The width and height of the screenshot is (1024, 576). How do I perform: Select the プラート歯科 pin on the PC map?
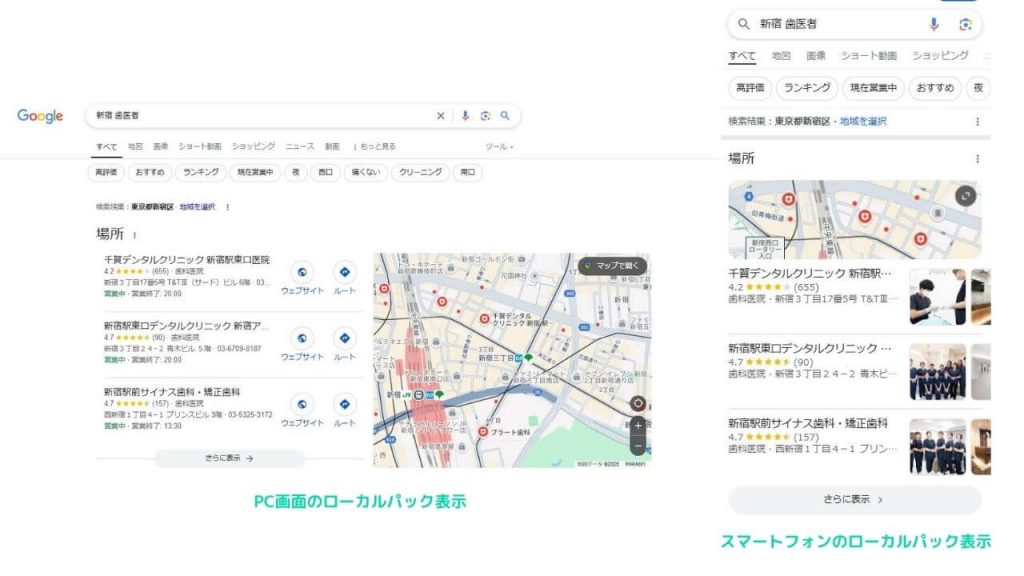click(483, 432)
